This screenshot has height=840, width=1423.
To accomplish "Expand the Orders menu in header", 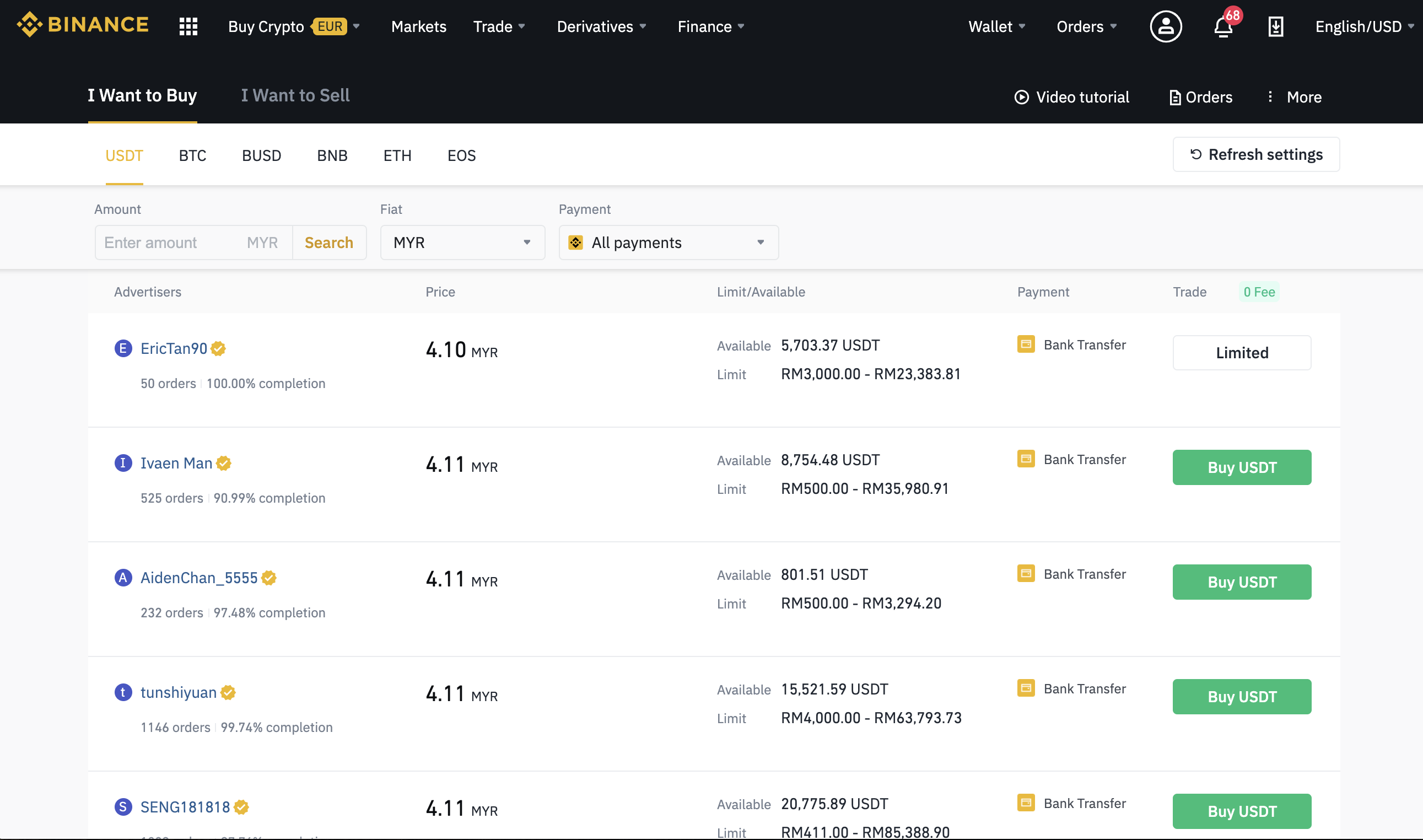I will coord(1086,26).
